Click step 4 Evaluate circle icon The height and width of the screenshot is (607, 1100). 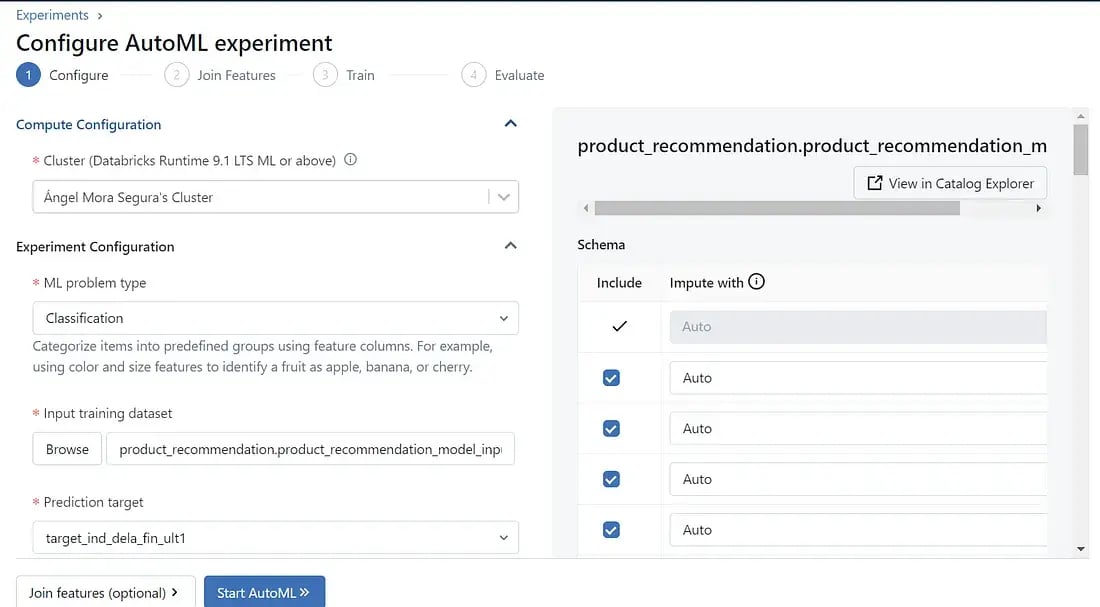point(473,75)
